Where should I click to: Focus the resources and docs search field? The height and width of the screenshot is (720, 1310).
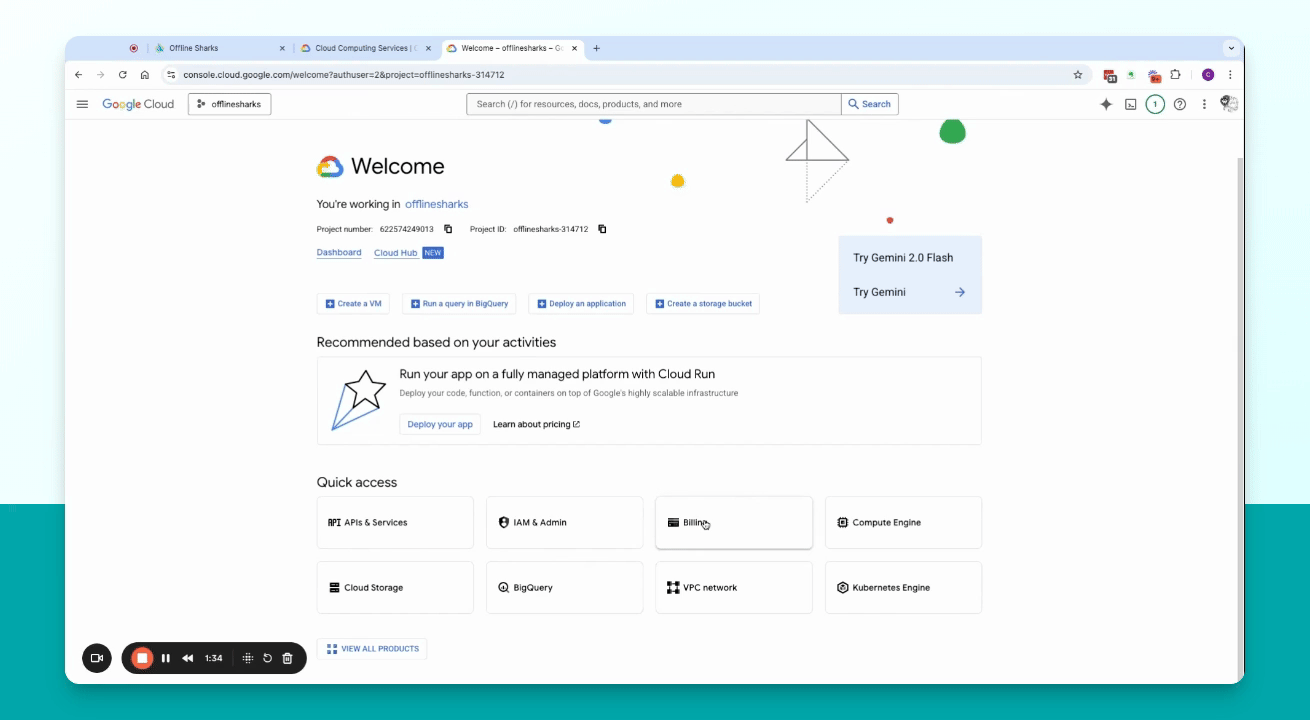[654, 104]
